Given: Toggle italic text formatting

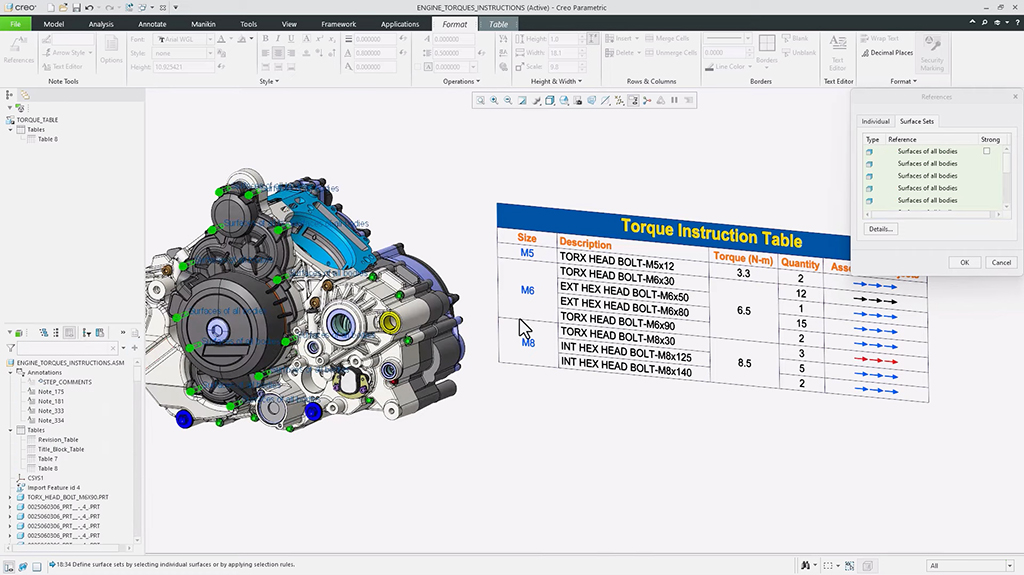Looking at the screenshot, I should tap(278, 39).
